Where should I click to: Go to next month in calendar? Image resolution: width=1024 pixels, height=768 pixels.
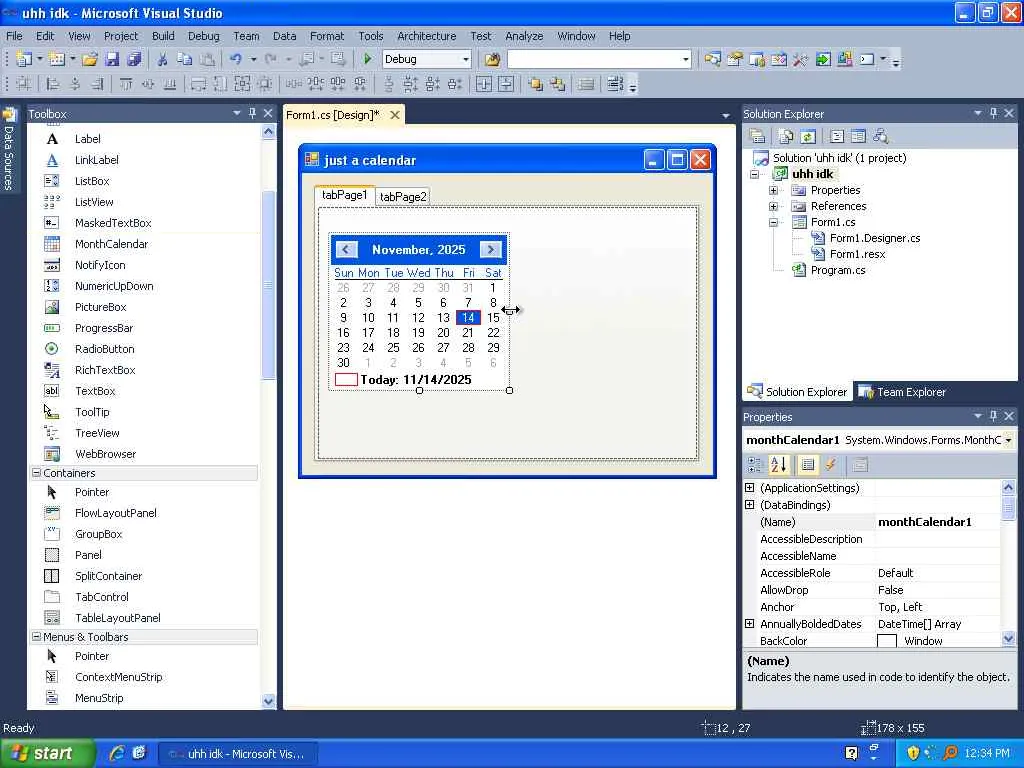coord(490,249)
